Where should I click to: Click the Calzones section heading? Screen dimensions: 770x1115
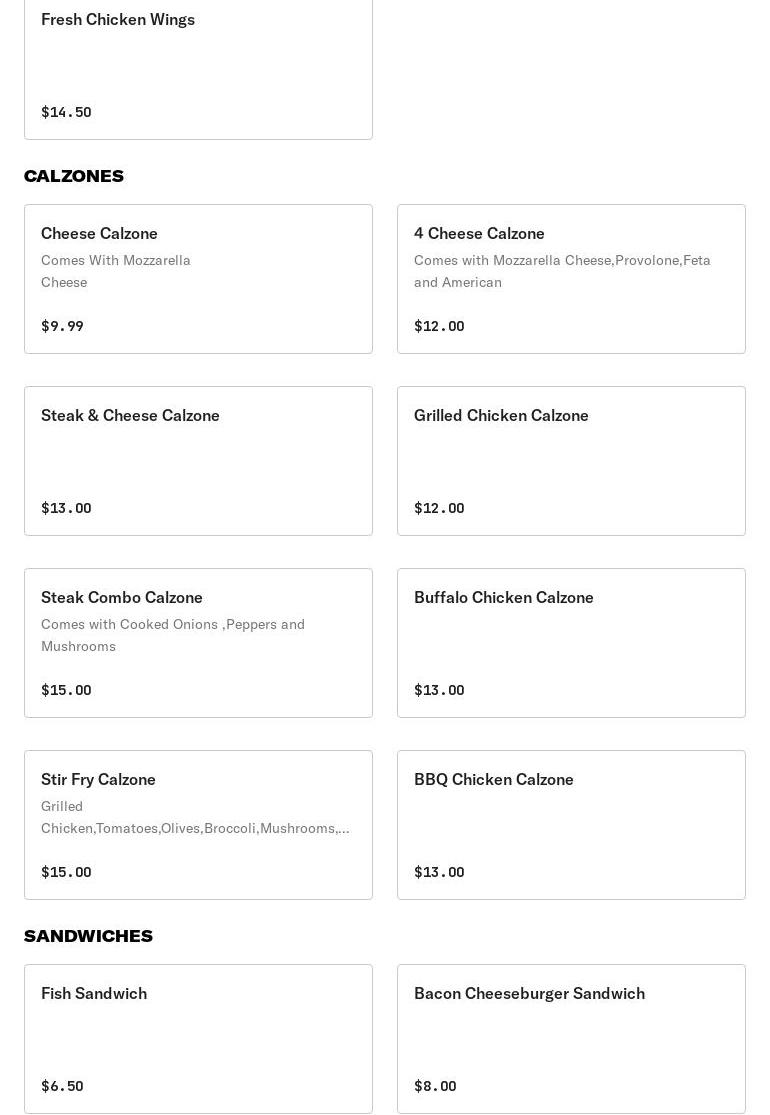(x=74, y=176)
